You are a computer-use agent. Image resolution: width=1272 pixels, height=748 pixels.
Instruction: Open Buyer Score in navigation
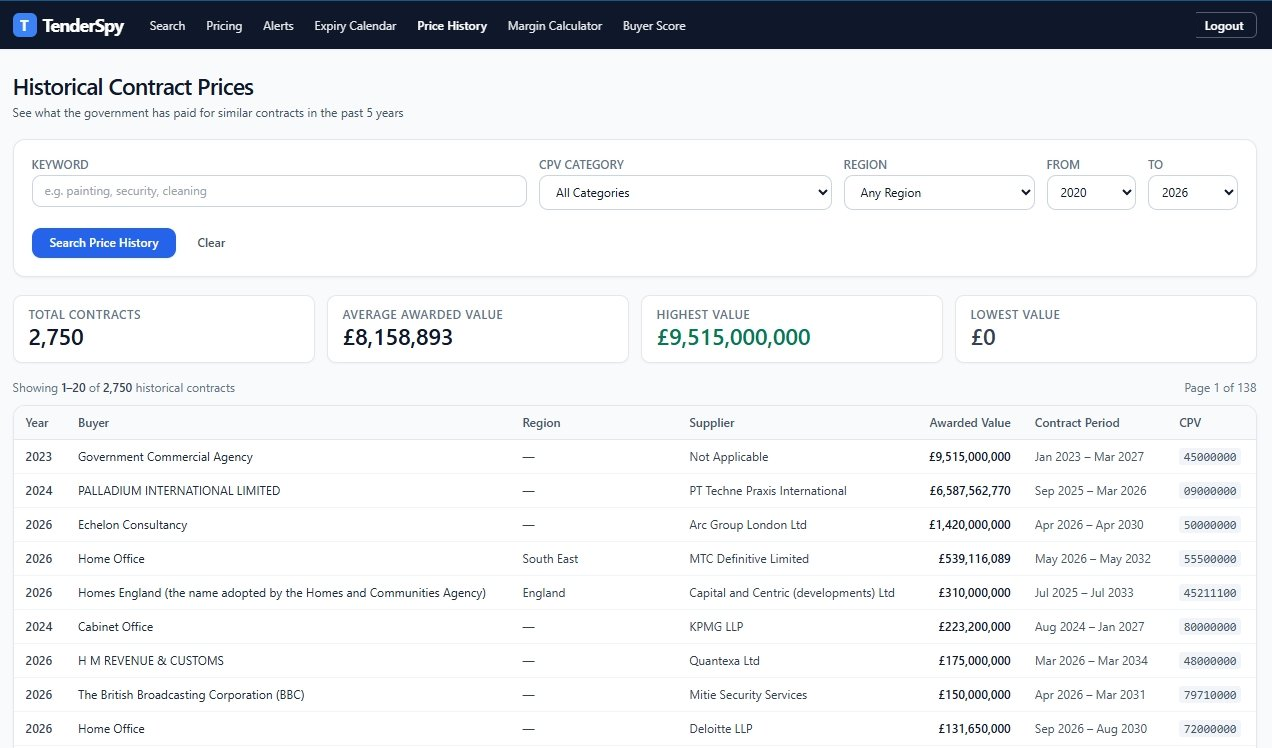click(654, 26)
